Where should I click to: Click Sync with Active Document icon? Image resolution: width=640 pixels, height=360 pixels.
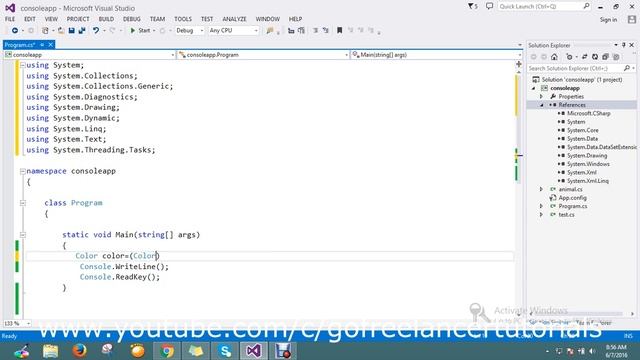coord(584,57)
